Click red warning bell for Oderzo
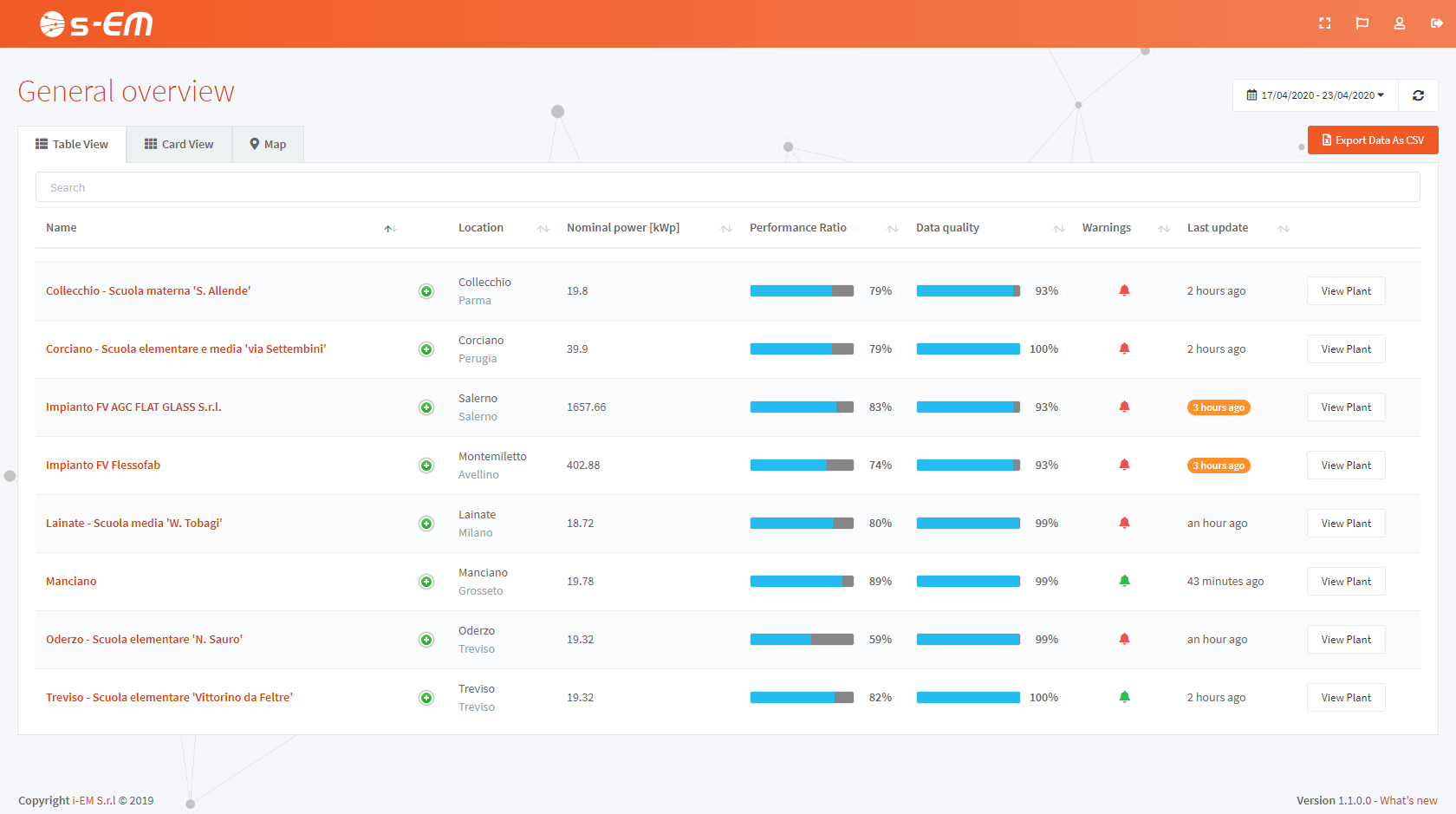The image size is (1456, 814). point(1124,639)
